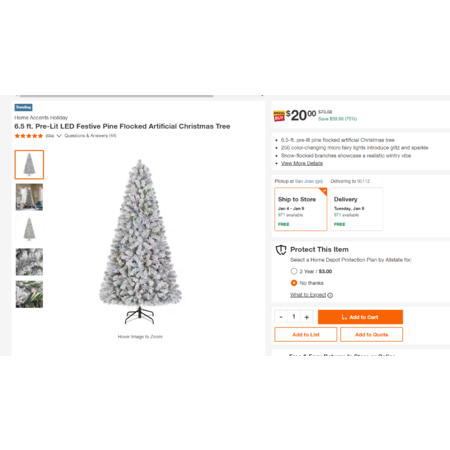
Task: Click the Add to Quote button
Action: pos(371,335)
